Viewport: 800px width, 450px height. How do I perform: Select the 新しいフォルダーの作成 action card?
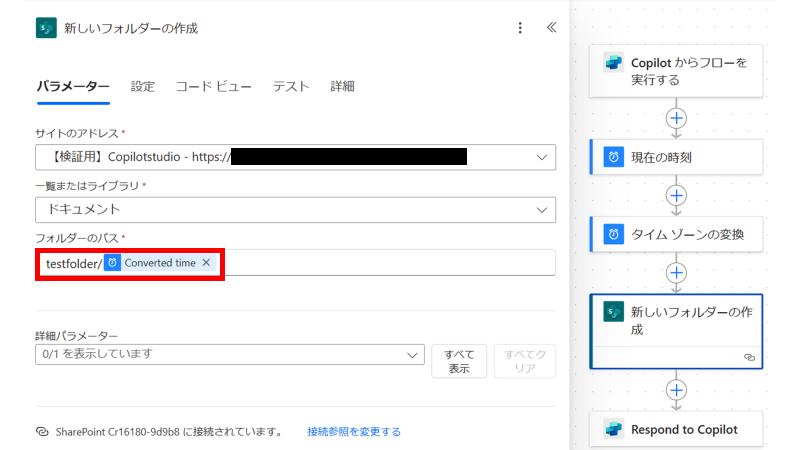coord(676,331)
